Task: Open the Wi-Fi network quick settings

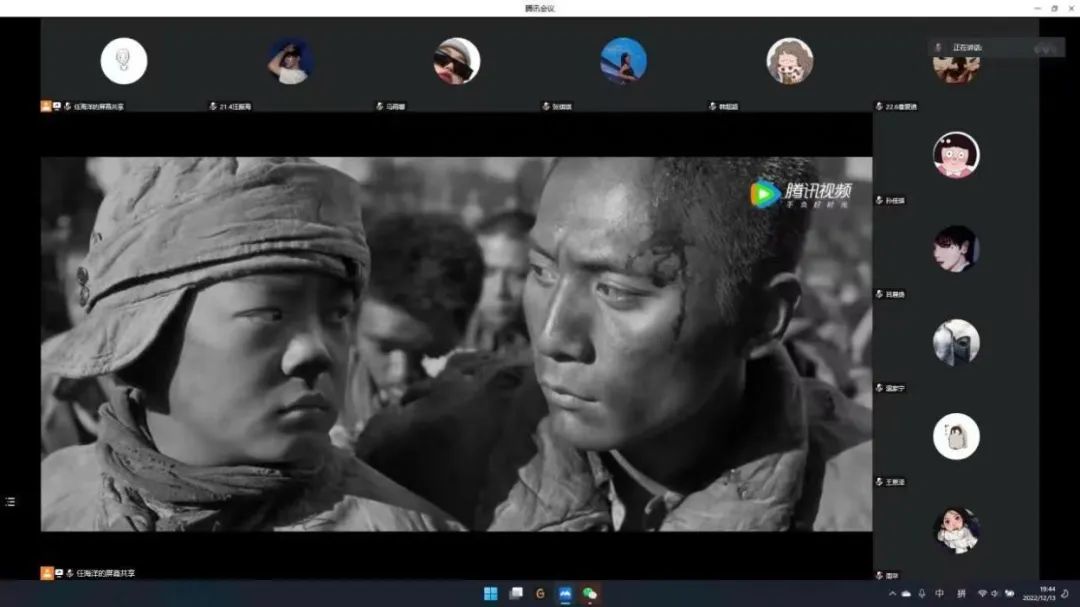Action: coord(982,594)
